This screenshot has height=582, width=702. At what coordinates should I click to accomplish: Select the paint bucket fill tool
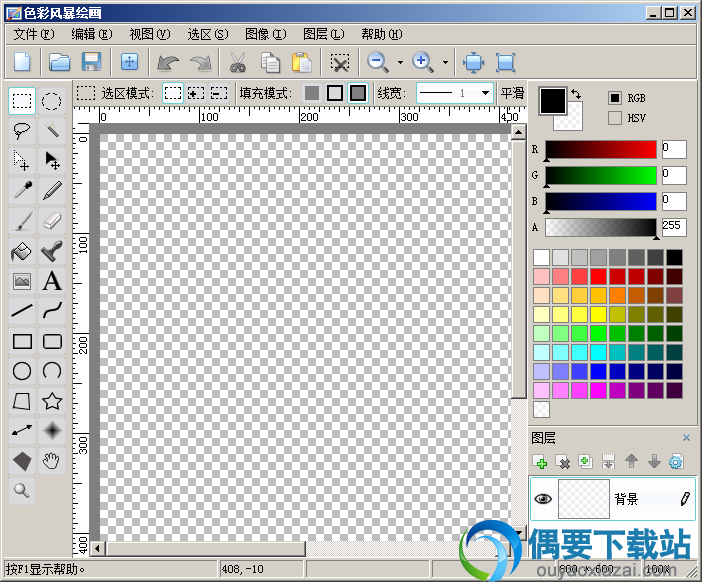tap(21, 251)
